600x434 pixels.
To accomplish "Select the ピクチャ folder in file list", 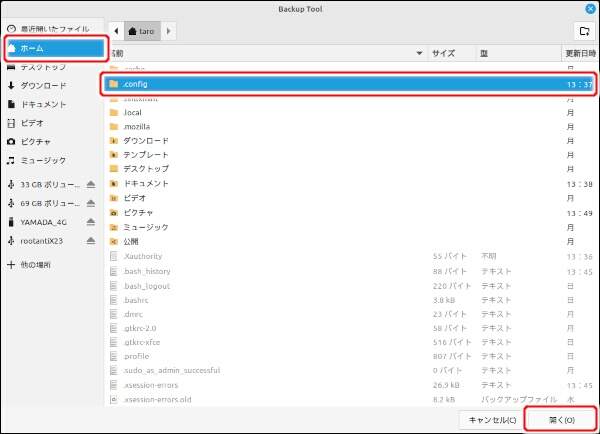I will (x=349, y=213).
